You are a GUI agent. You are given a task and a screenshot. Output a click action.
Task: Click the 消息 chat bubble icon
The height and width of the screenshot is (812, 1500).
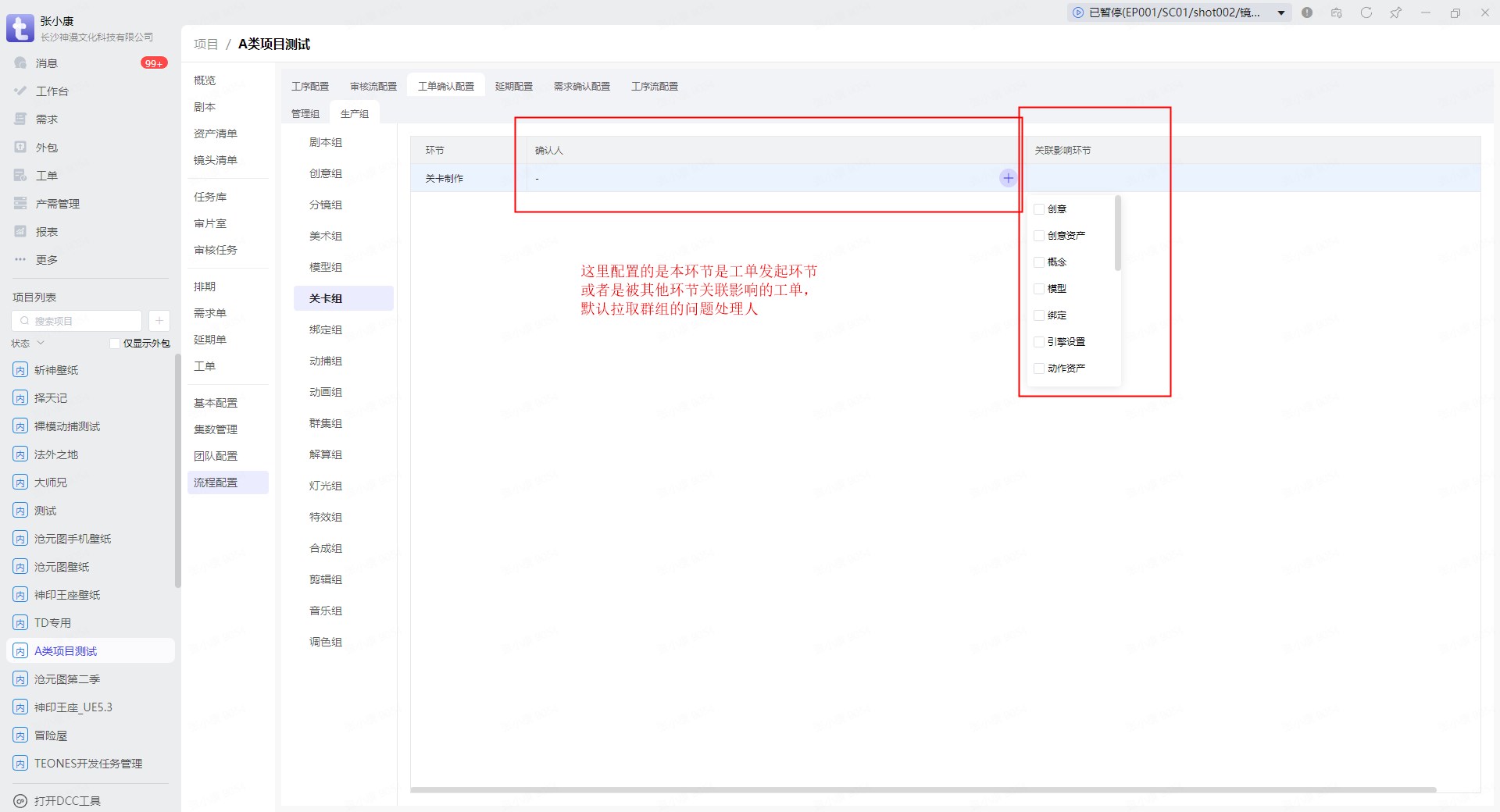pyautogui.click(x=20, y=62)
